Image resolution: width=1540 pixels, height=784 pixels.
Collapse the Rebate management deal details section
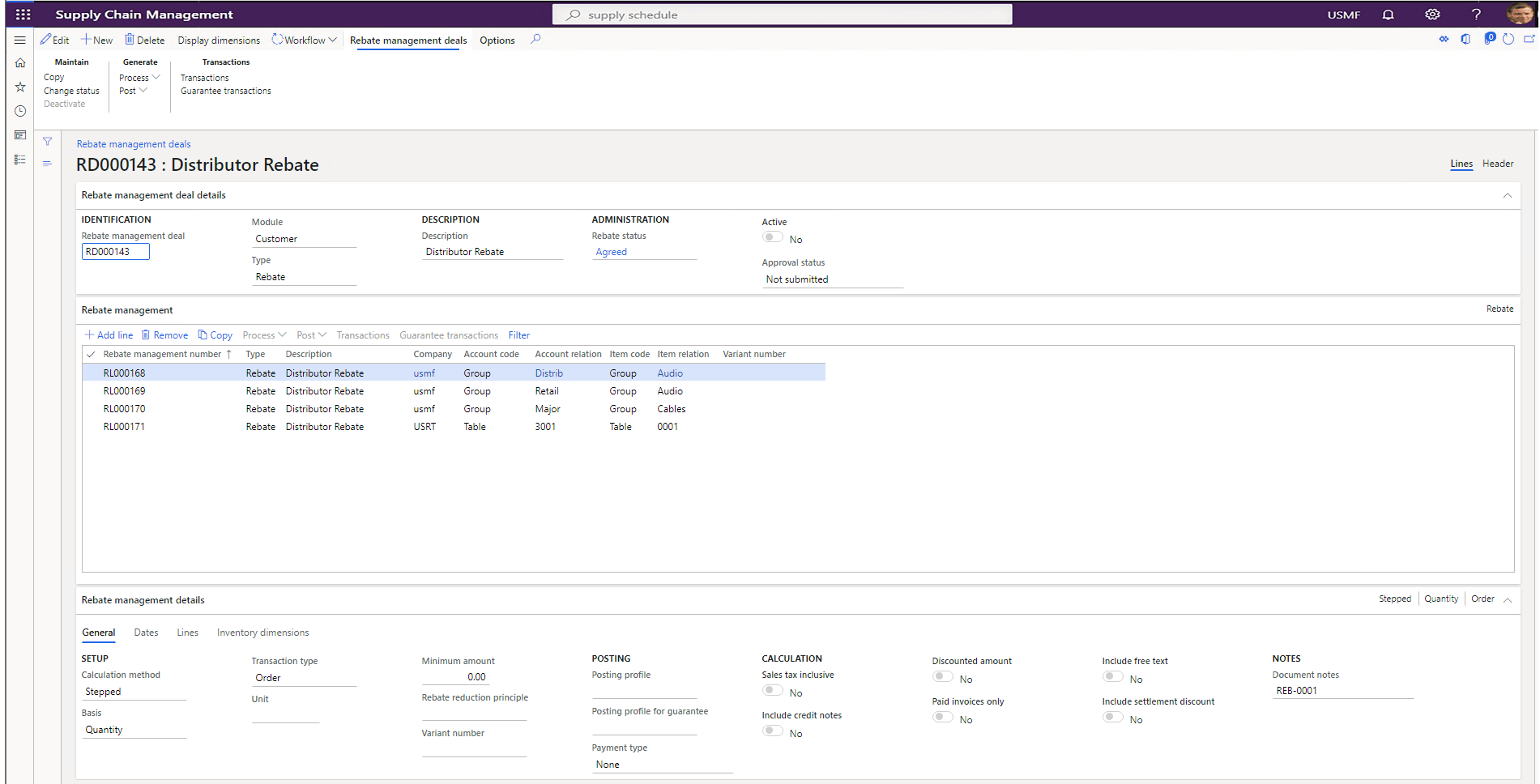(x=1507, y=195)
